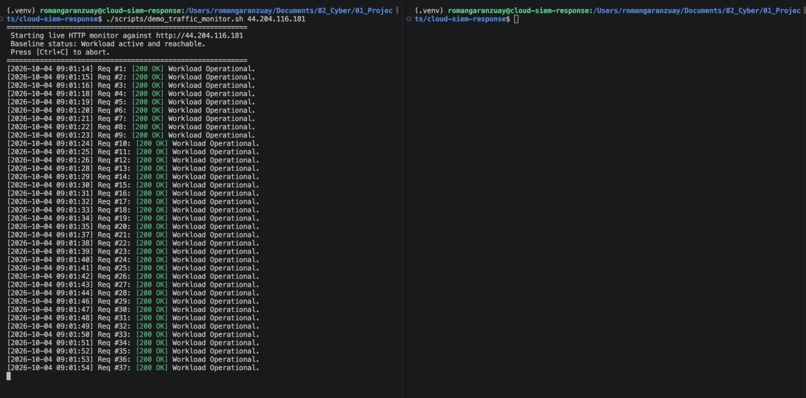806x398 pixels.
Task: Click the Req #17 log line
Action: (133, 202)
